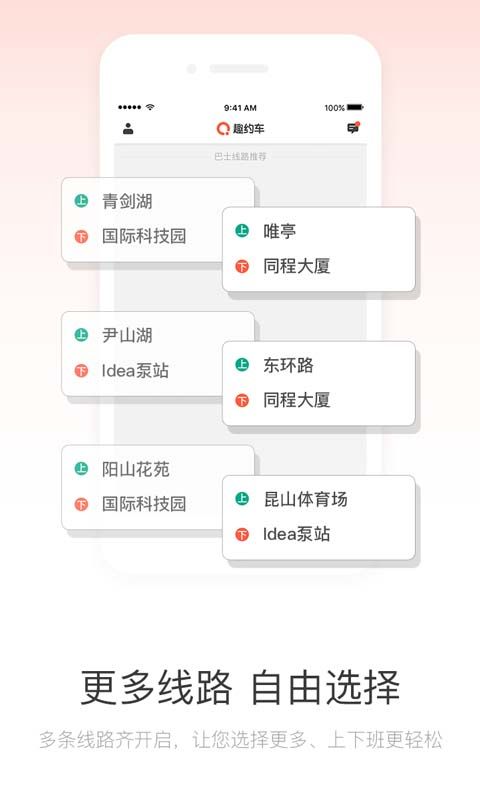This screenshot has width=480, height=800.
Task: Tap the 9:41 AM clock display
Action: pos(240,108)
